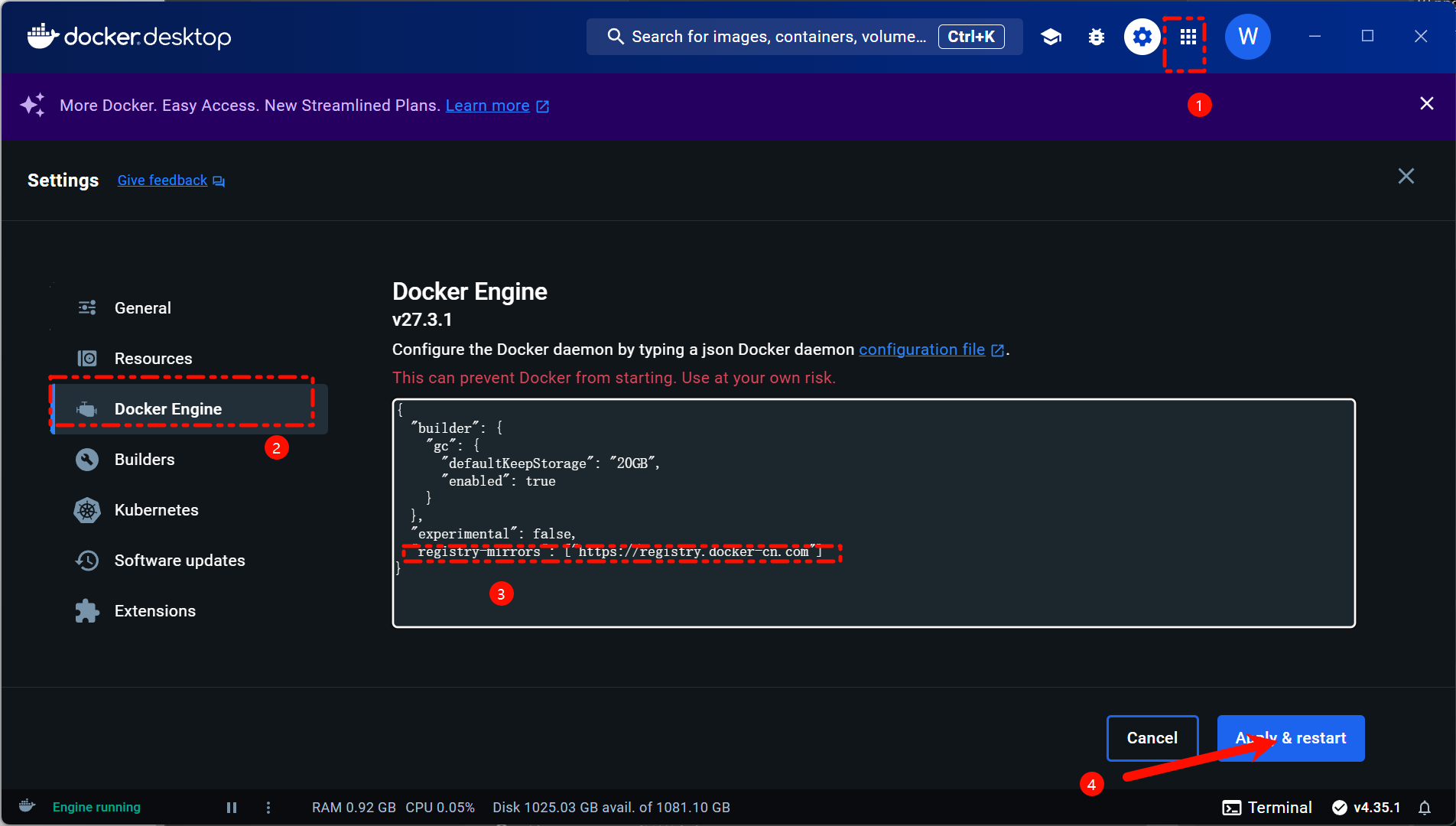Open the notifications bell icon
This screenshot has height=826, width=1456.
[x=1425, y=808]
